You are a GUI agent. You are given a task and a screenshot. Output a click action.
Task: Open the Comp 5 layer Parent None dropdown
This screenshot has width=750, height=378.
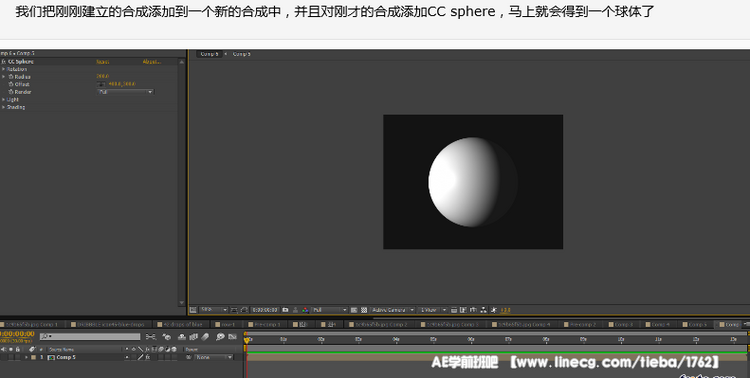(214, 357)
